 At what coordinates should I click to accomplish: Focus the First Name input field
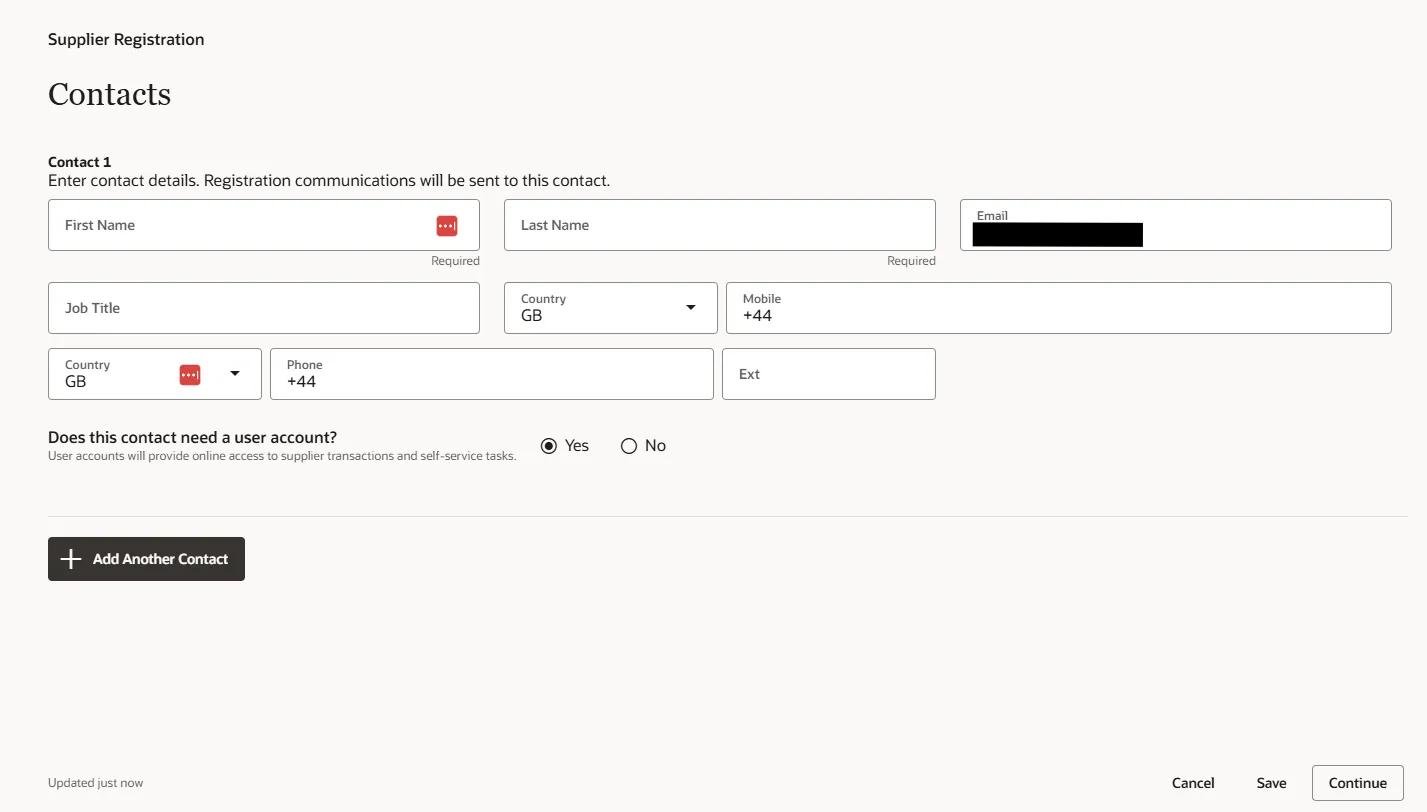[264, 225]
